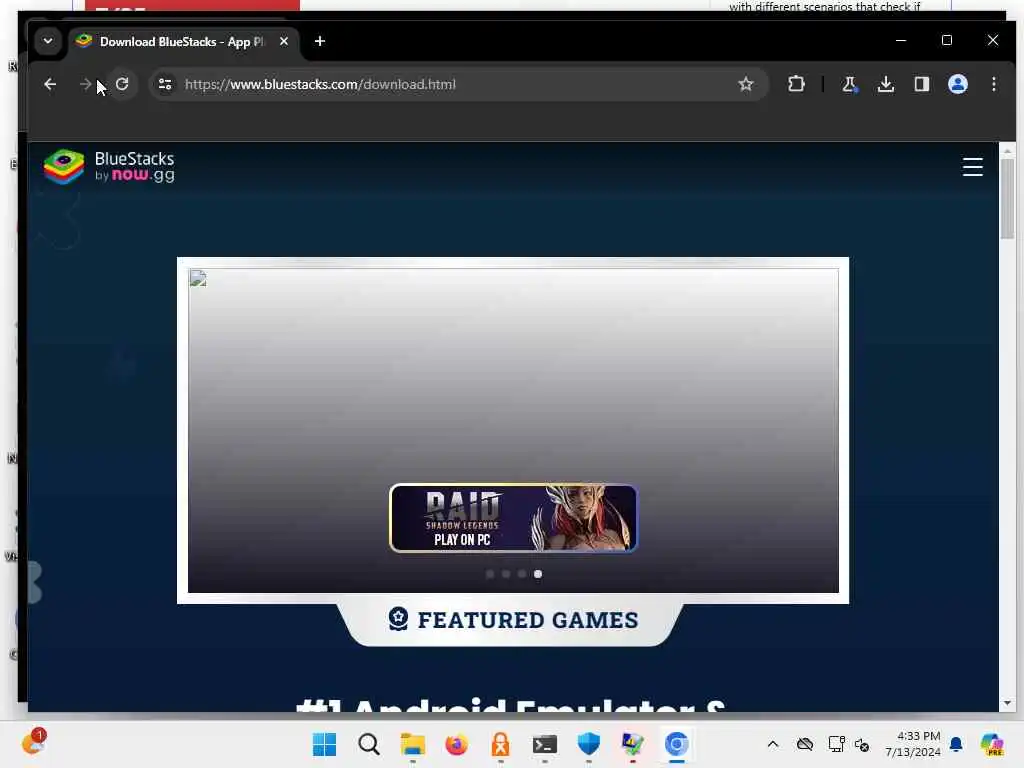Open the weather widget on the taskbar
1024x768 pixels.
pos(34,743)
